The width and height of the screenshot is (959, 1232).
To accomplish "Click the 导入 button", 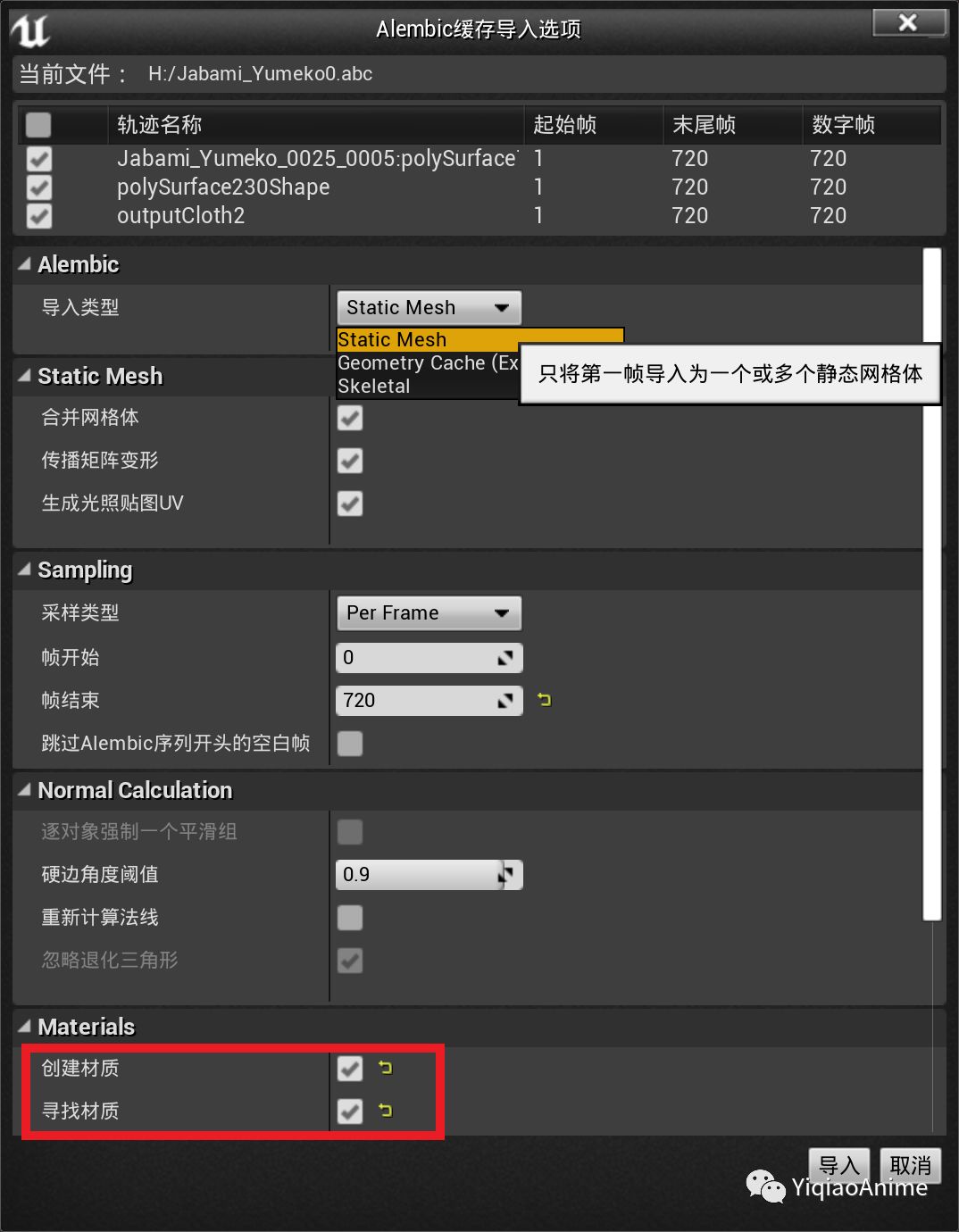I will point(838,1165).
